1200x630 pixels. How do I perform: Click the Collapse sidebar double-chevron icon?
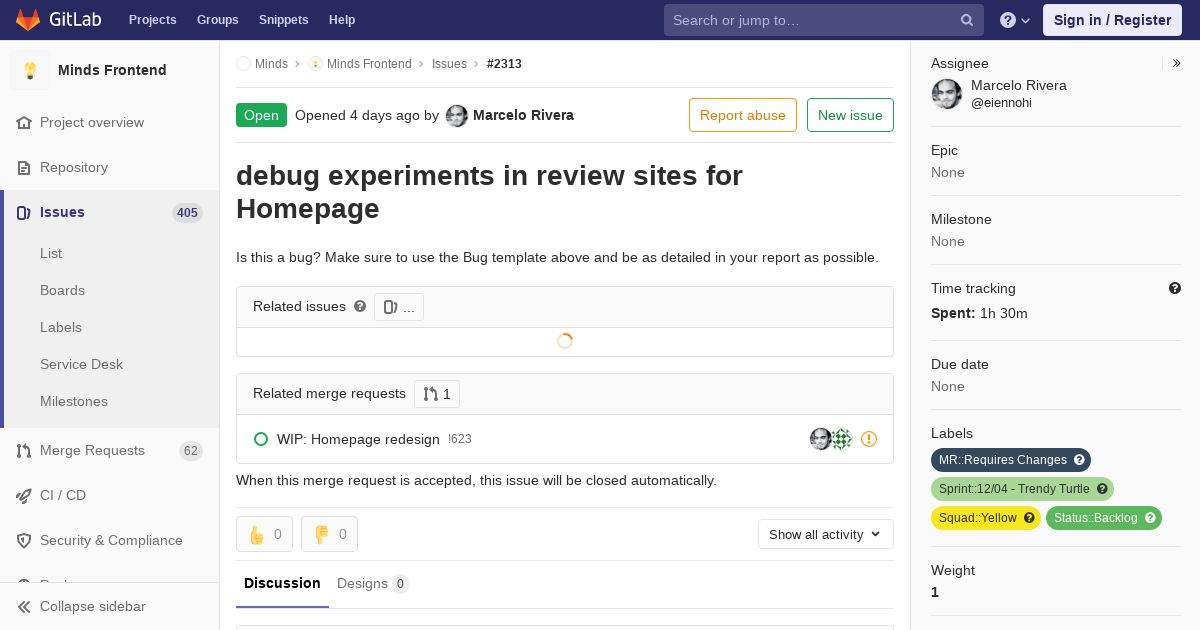pyautogui.click(x=24, y=606)
